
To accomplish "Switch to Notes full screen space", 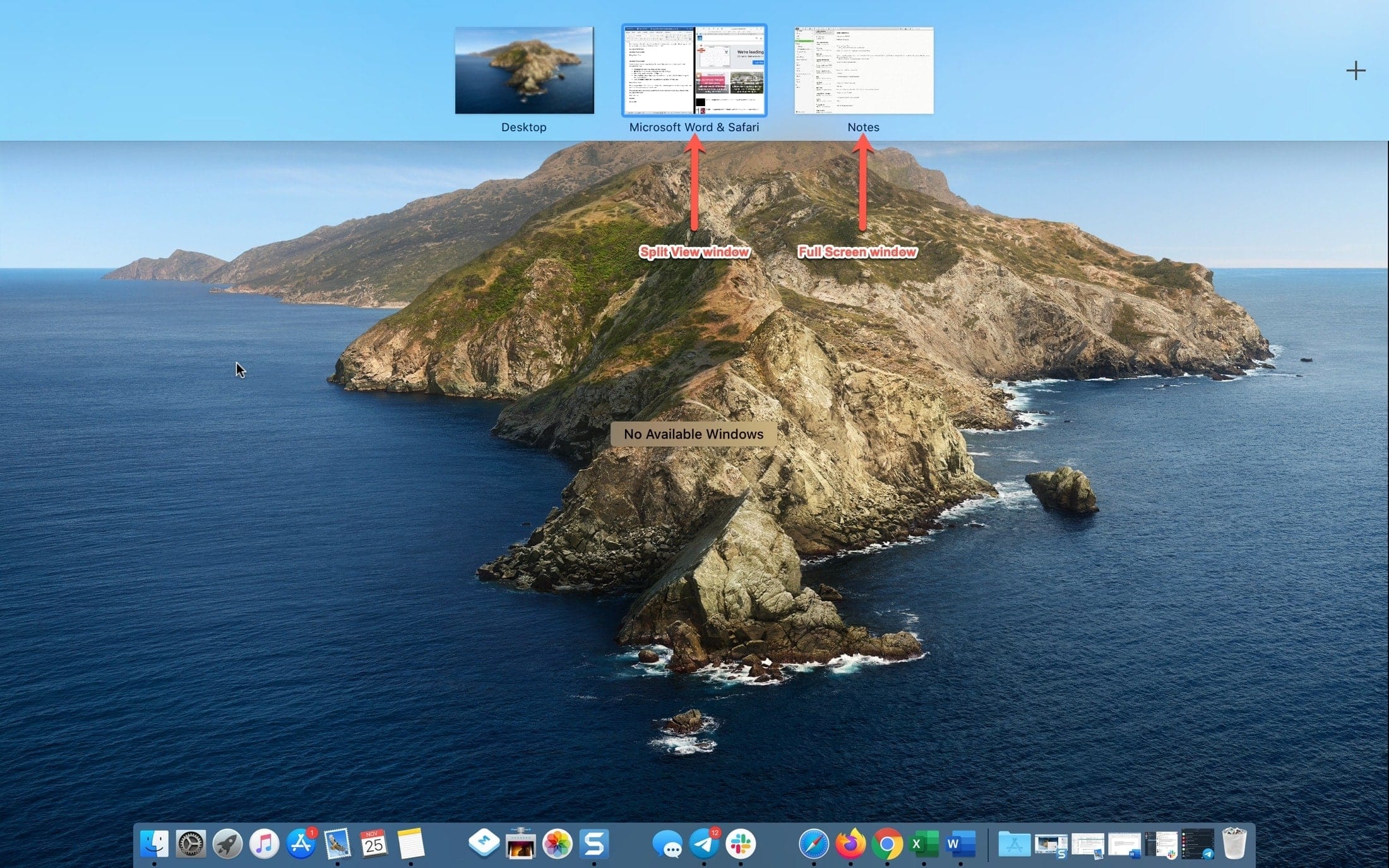I will [x=863, y=70].
